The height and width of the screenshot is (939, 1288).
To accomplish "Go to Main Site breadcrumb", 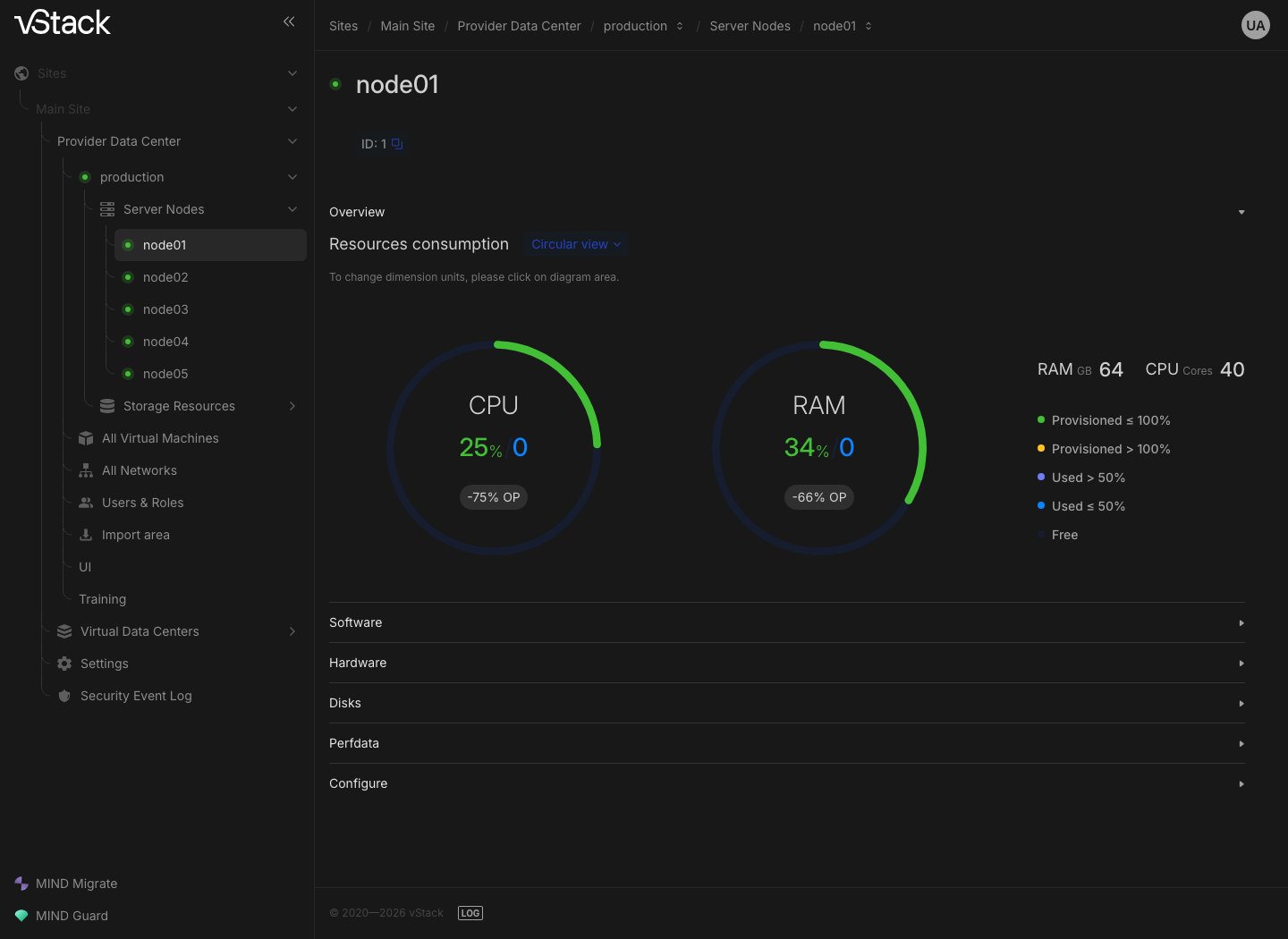I will [x=408, y=26].
